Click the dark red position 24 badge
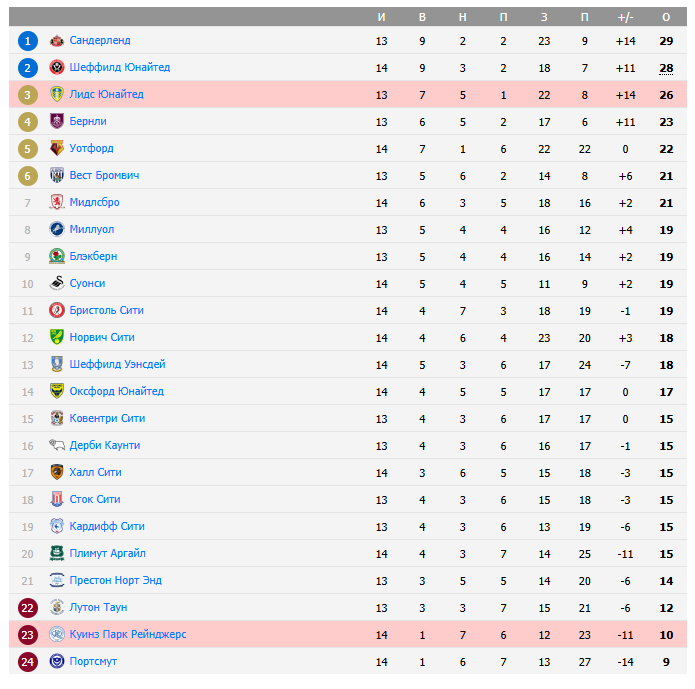The image size is (695, 689). pos(28,662)
